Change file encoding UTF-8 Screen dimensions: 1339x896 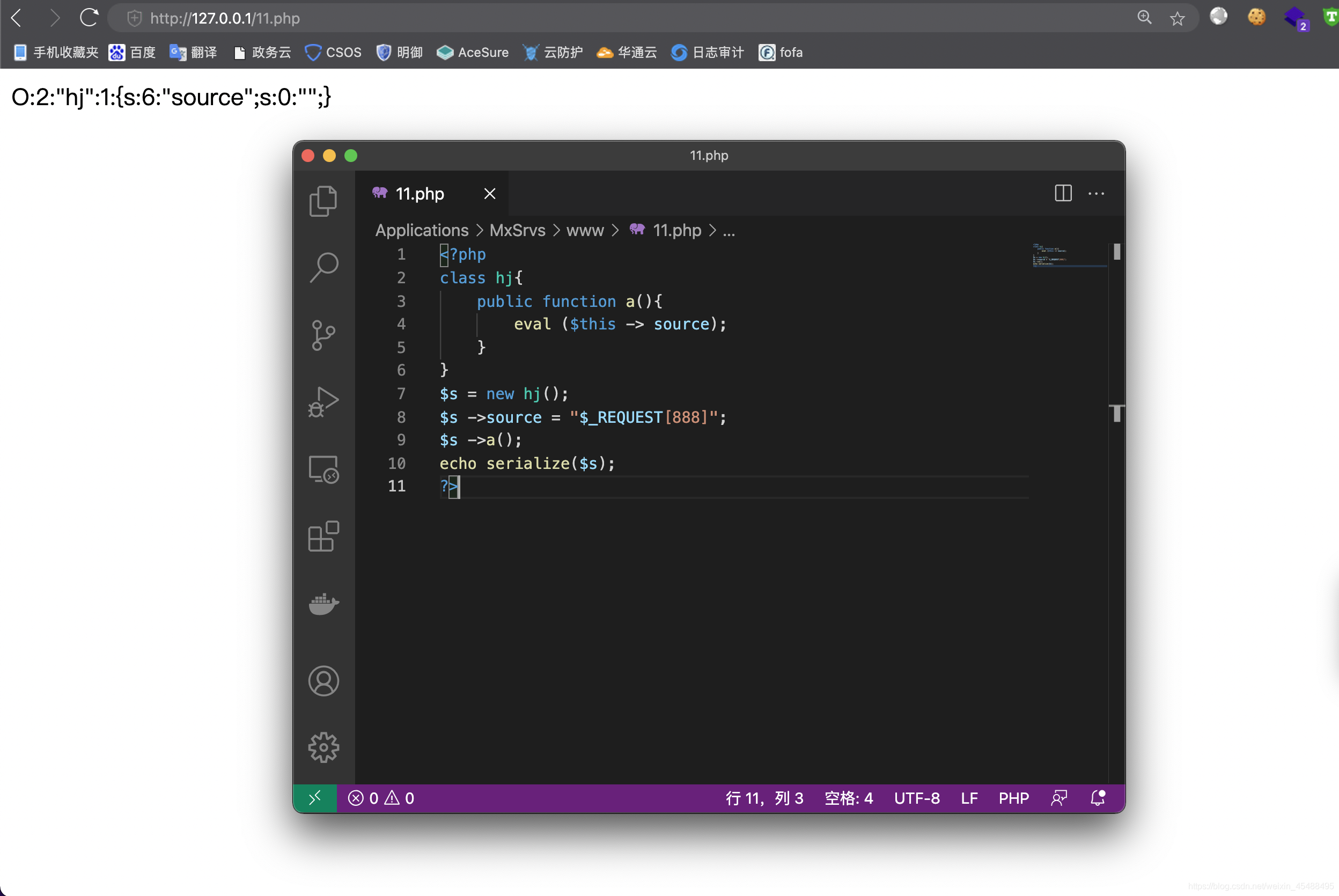(917, 798)
